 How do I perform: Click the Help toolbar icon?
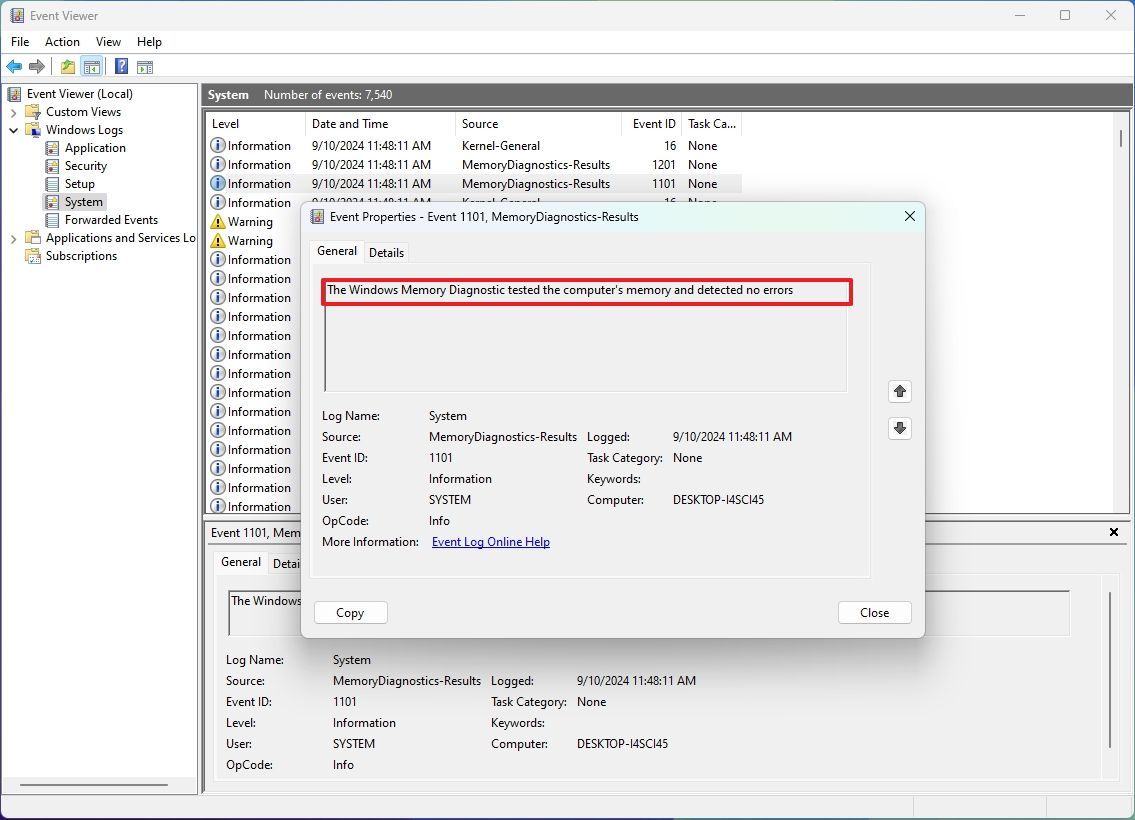121,66
